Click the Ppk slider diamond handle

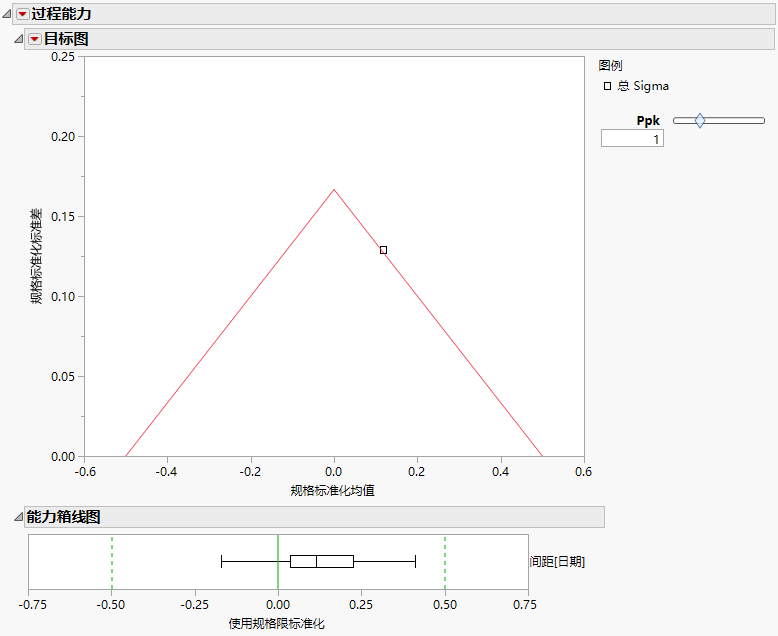700,121
